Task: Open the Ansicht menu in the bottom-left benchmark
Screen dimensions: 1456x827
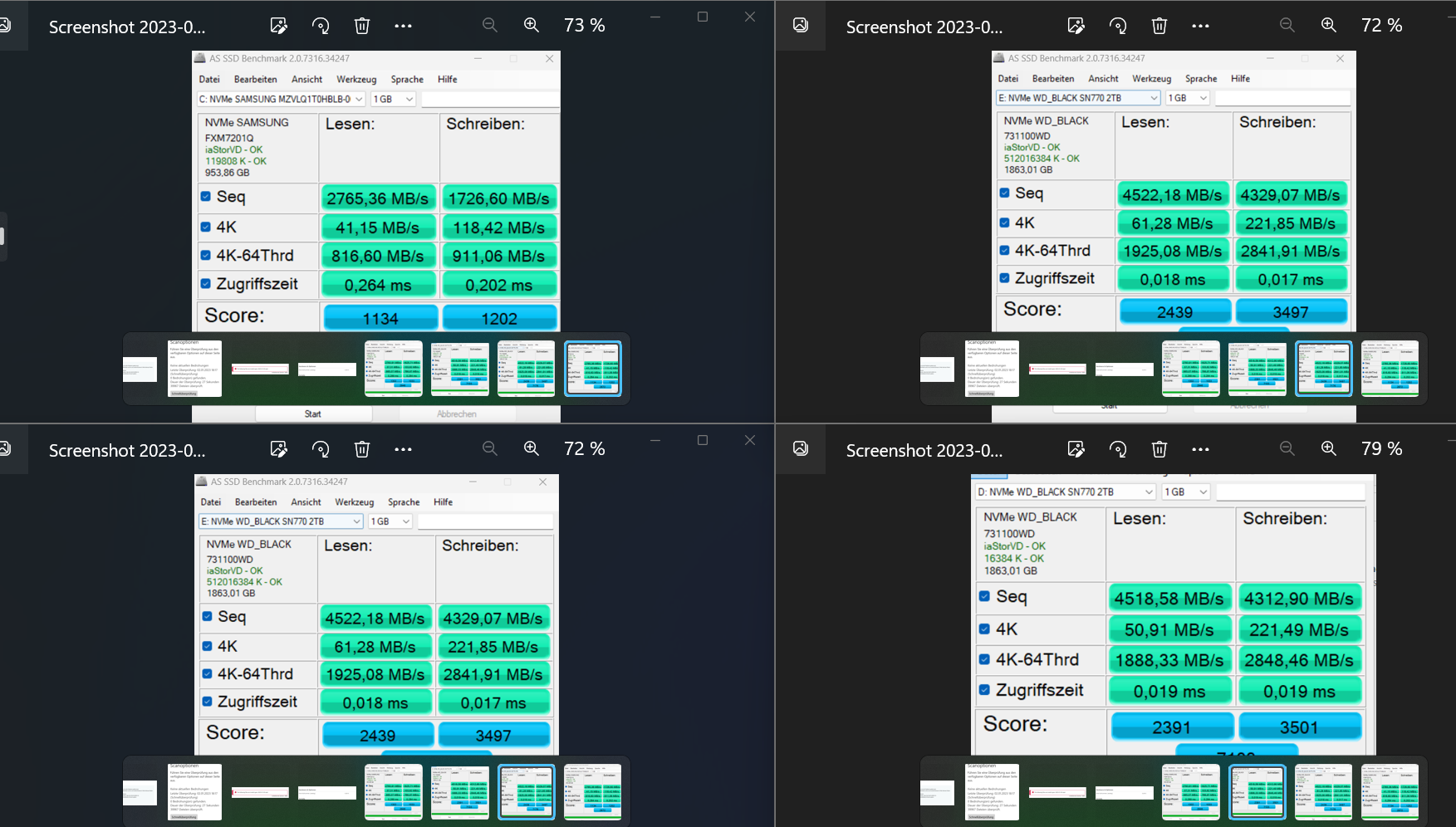Action: click(306, 502)
